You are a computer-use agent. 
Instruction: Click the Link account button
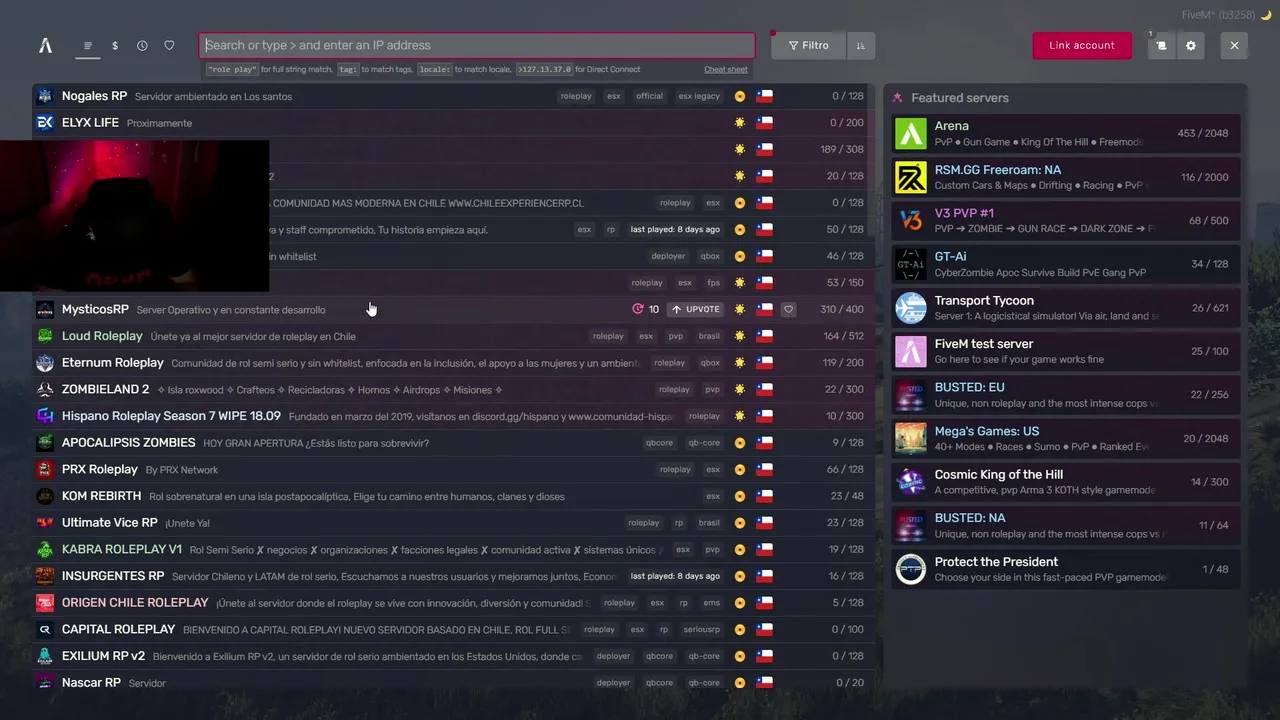[x=1082, y=45]
